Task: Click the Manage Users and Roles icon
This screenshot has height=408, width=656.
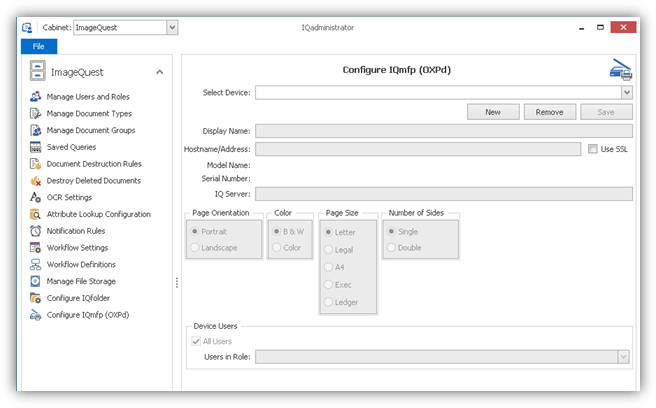Action: tap(36, 97)
